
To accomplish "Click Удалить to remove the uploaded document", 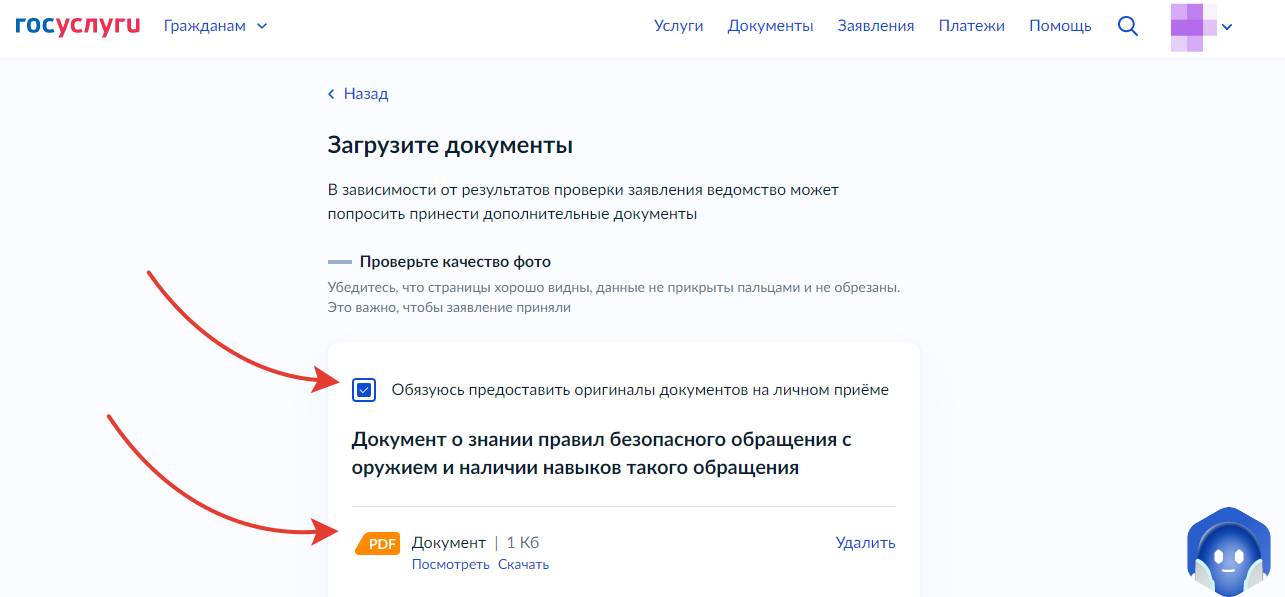I will click(x=866, y=543).
